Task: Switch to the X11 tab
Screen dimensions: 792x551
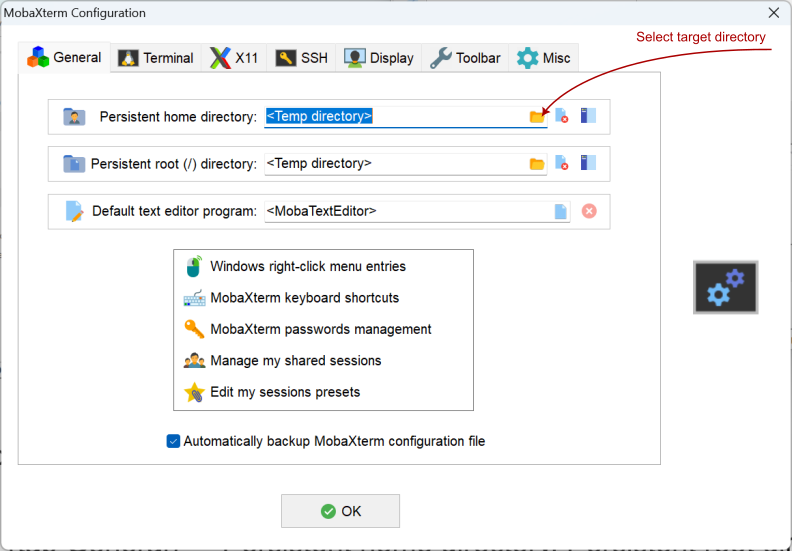Action: point(234,58)
